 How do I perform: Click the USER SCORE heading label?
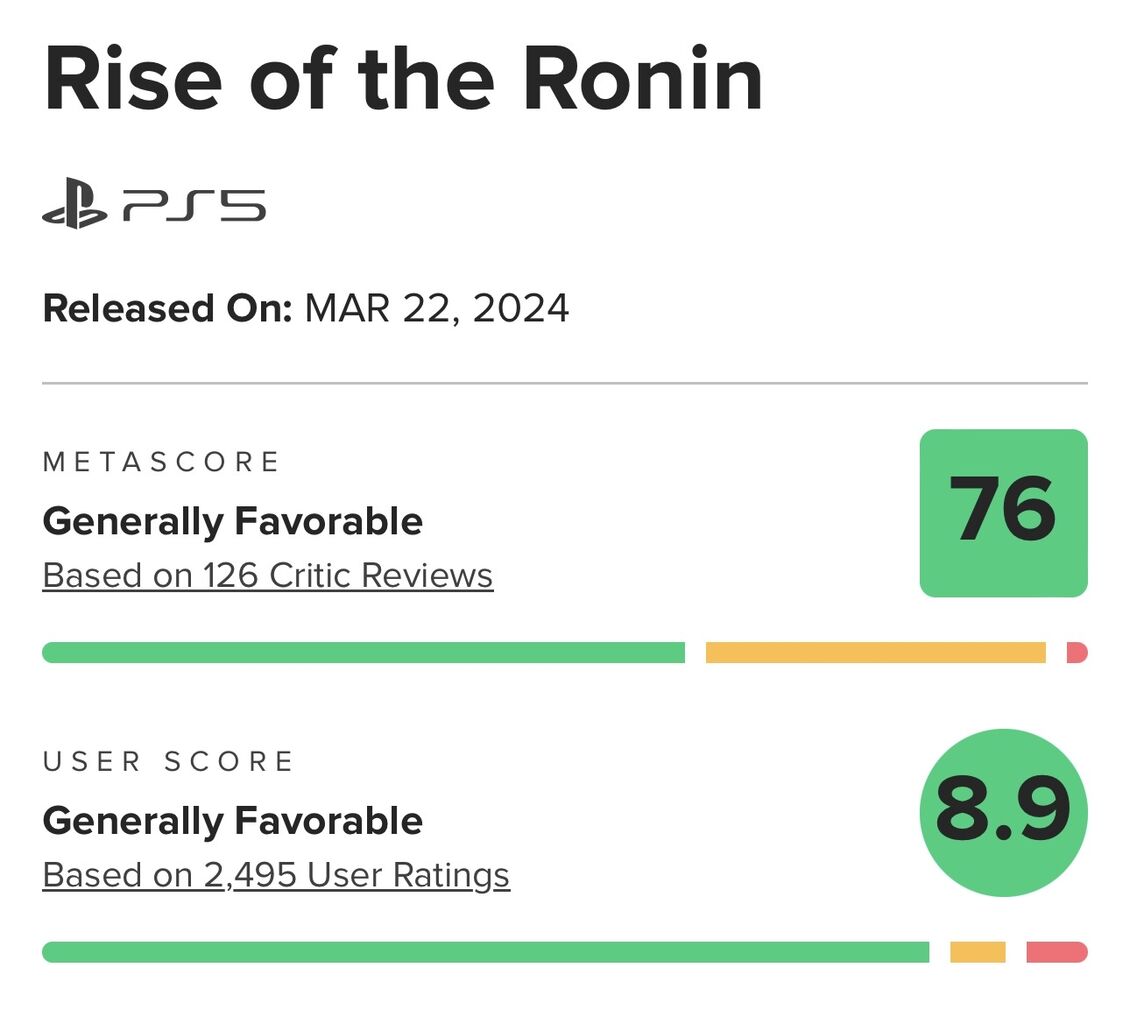click(168, 762)
